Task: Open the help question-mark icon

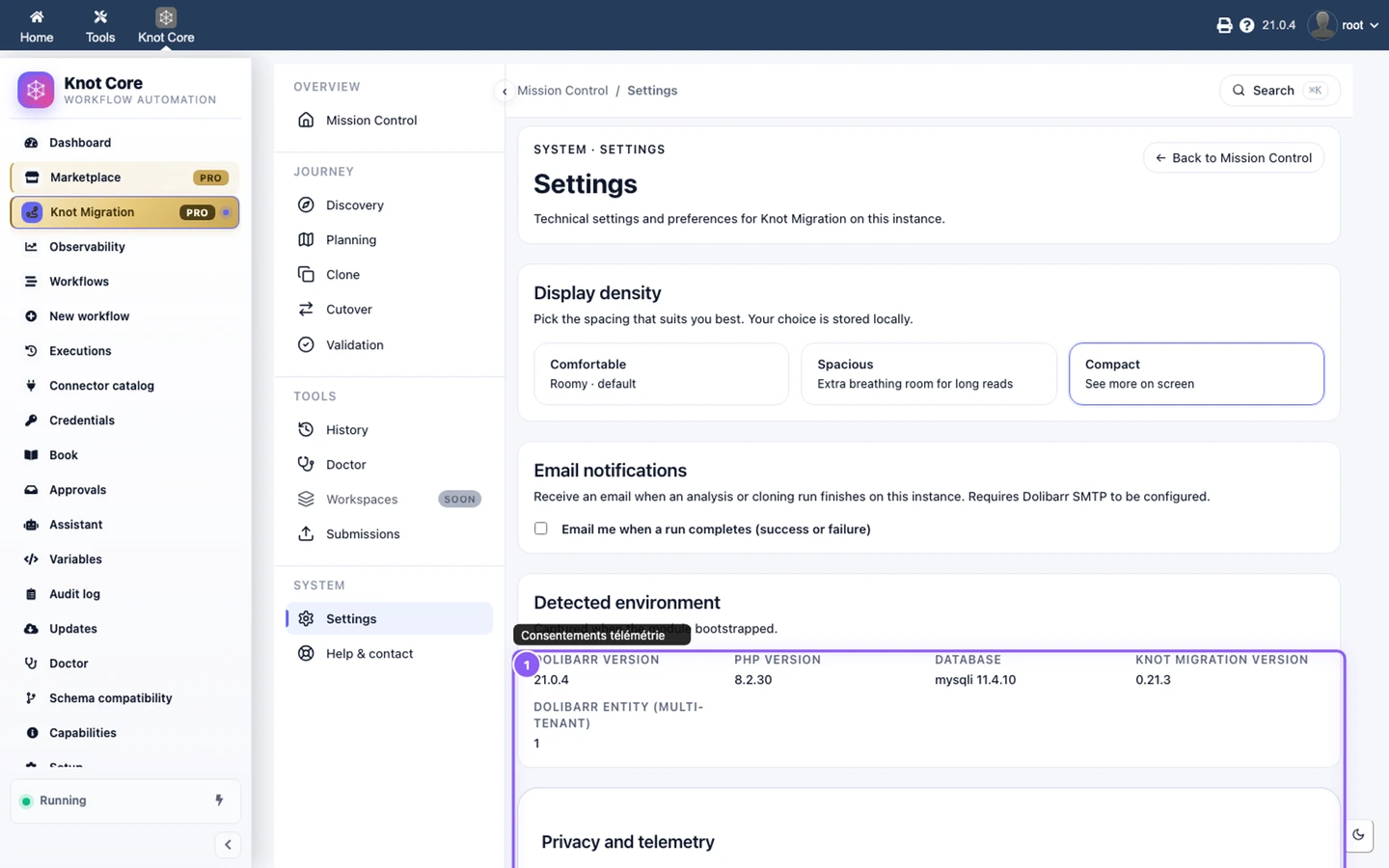Action: tap(1246, 25)
